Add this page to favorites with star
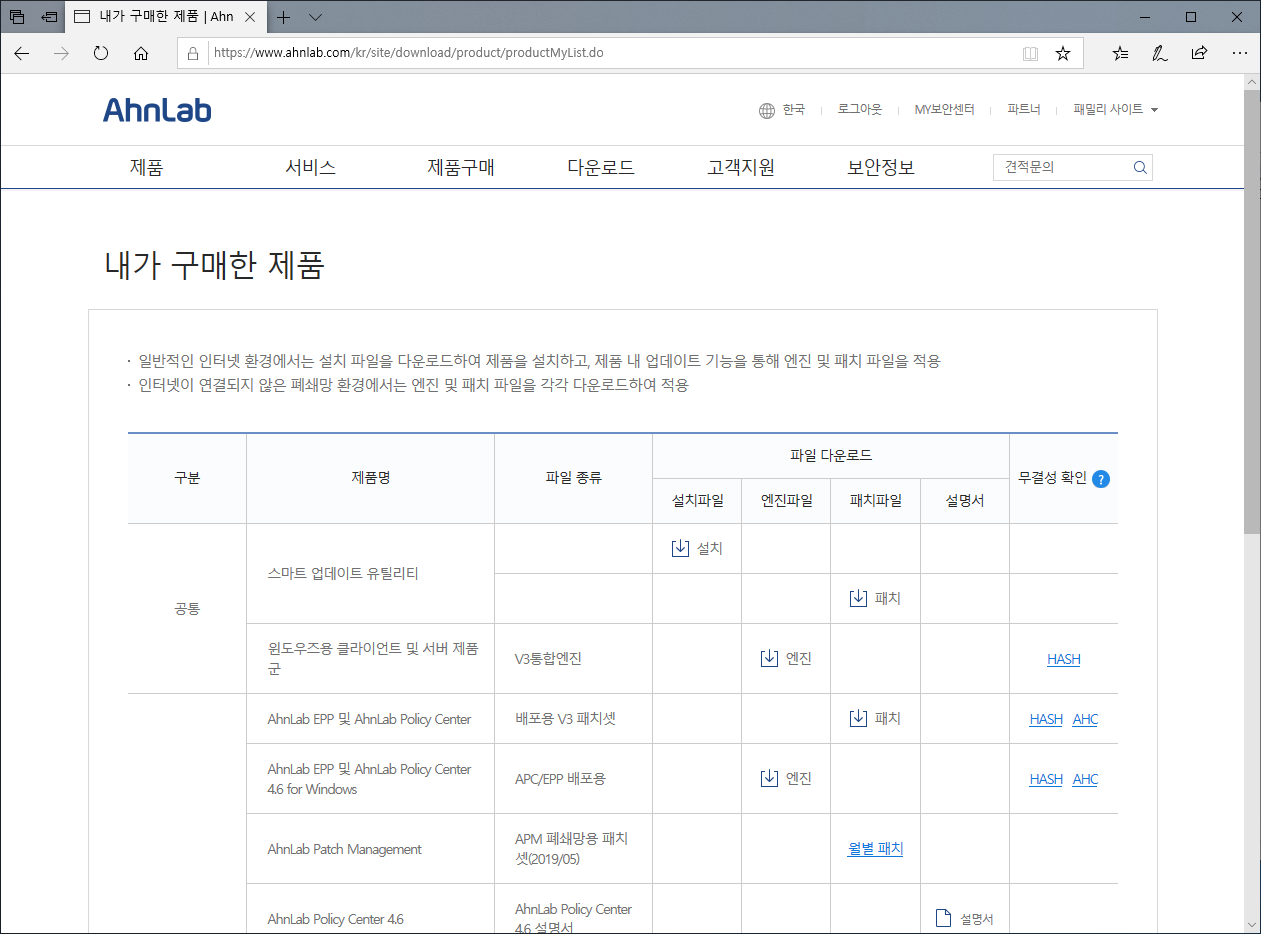Viewport: 1261px width, 934px height. (1063, 53)
